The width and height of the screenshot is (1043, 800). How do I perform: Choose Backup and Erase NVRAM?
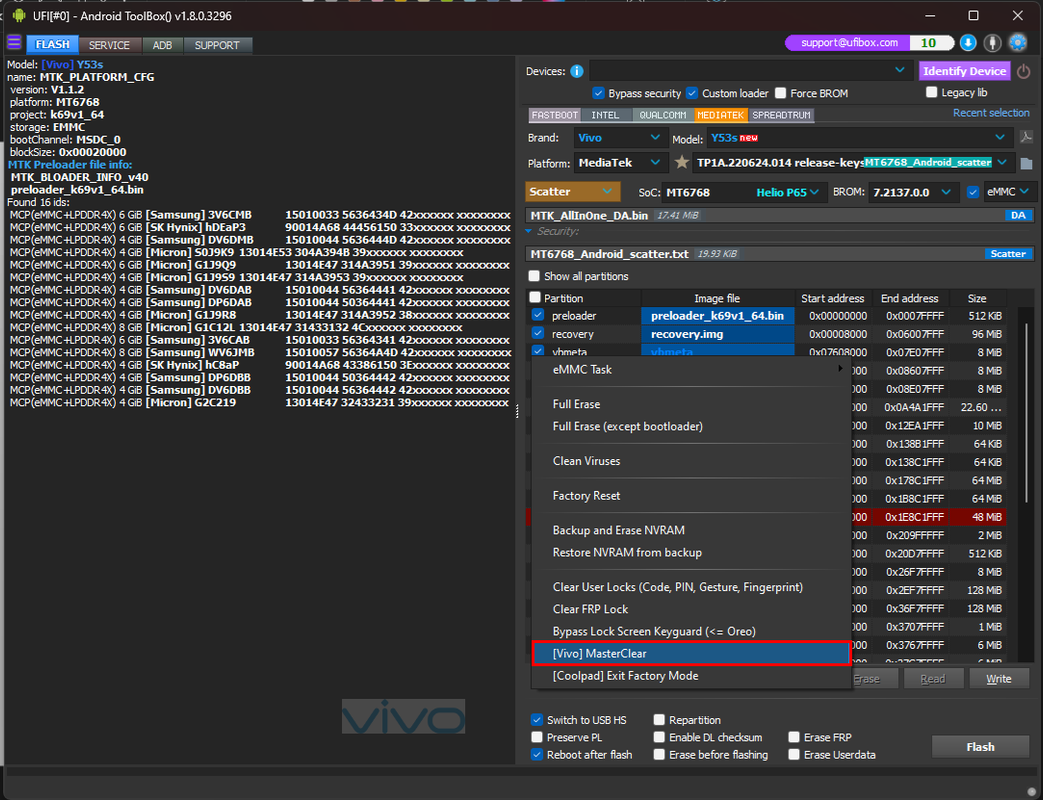coord(691,530)
